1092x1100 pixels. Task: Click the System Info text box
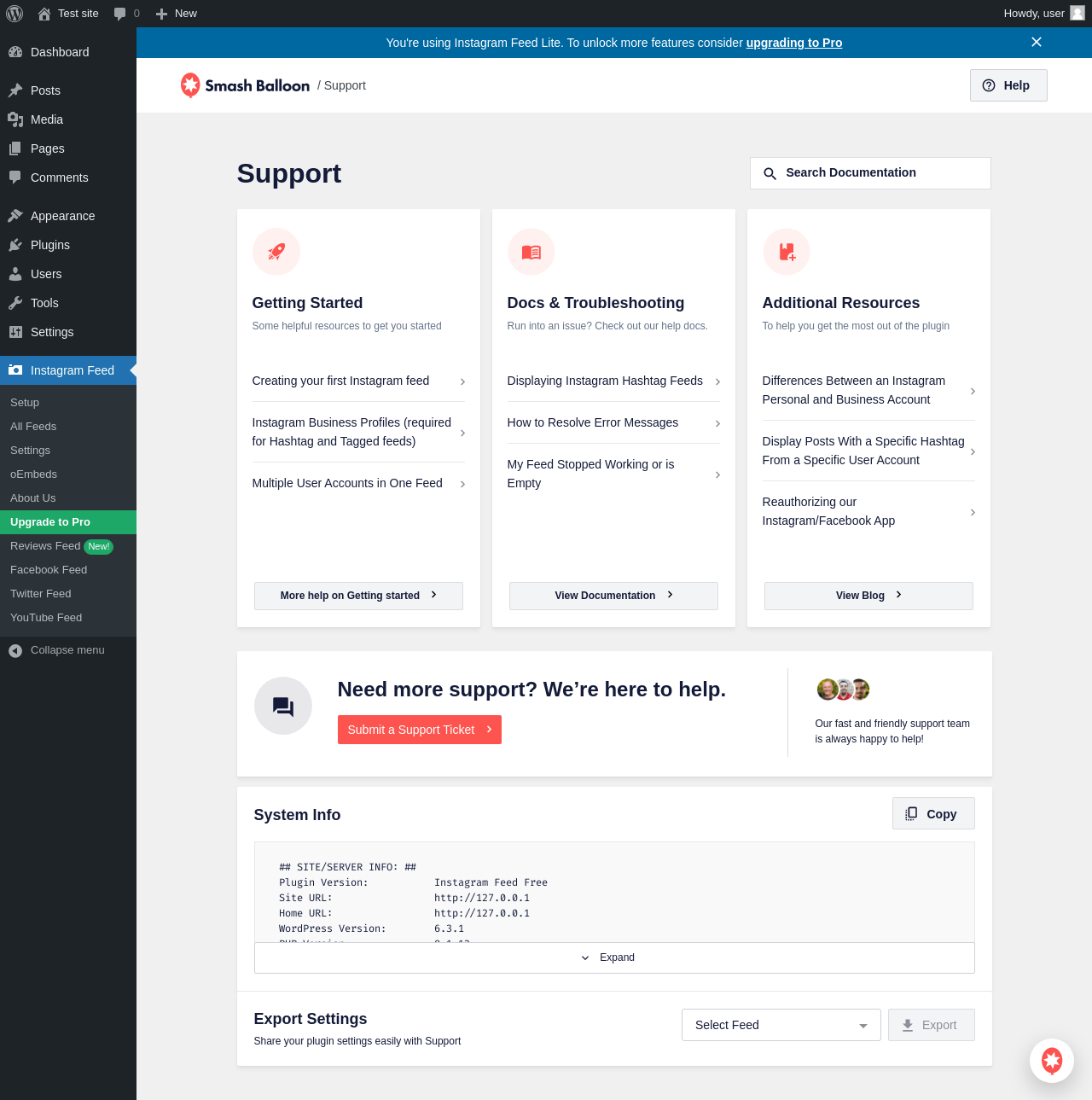point(614,893)
